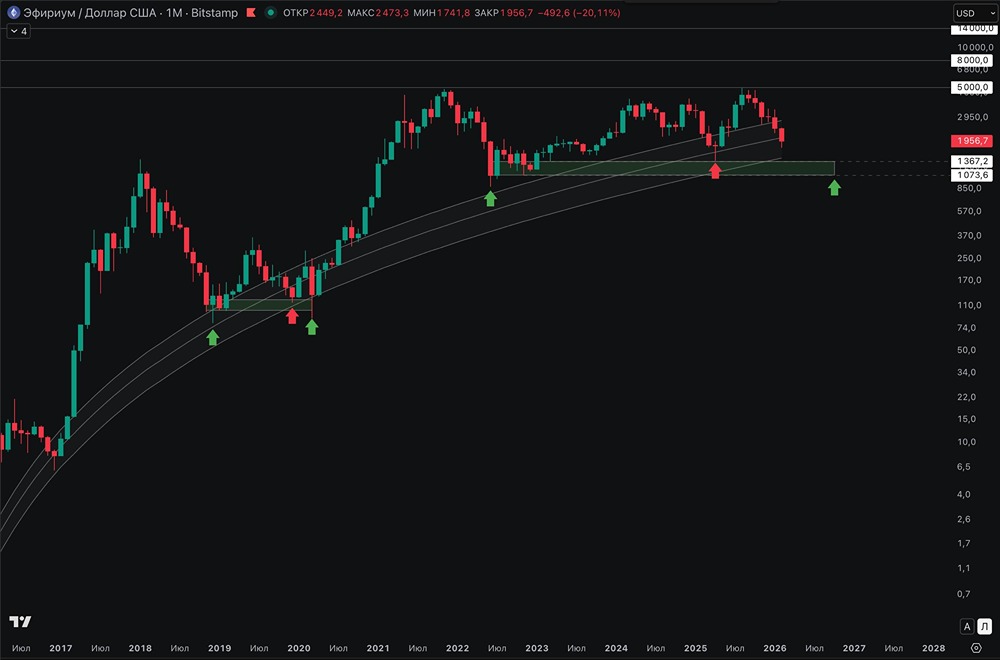Screen dimensions: 1000x660
Task: Select the green arrow marker under the mid-2022 low
Action: (490, 198)
